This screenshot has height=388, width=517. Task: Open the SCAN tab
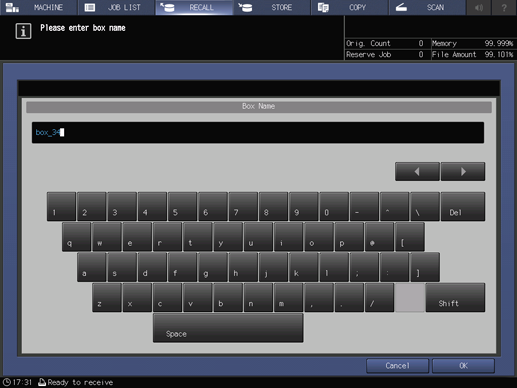click(x=427, y=7)
